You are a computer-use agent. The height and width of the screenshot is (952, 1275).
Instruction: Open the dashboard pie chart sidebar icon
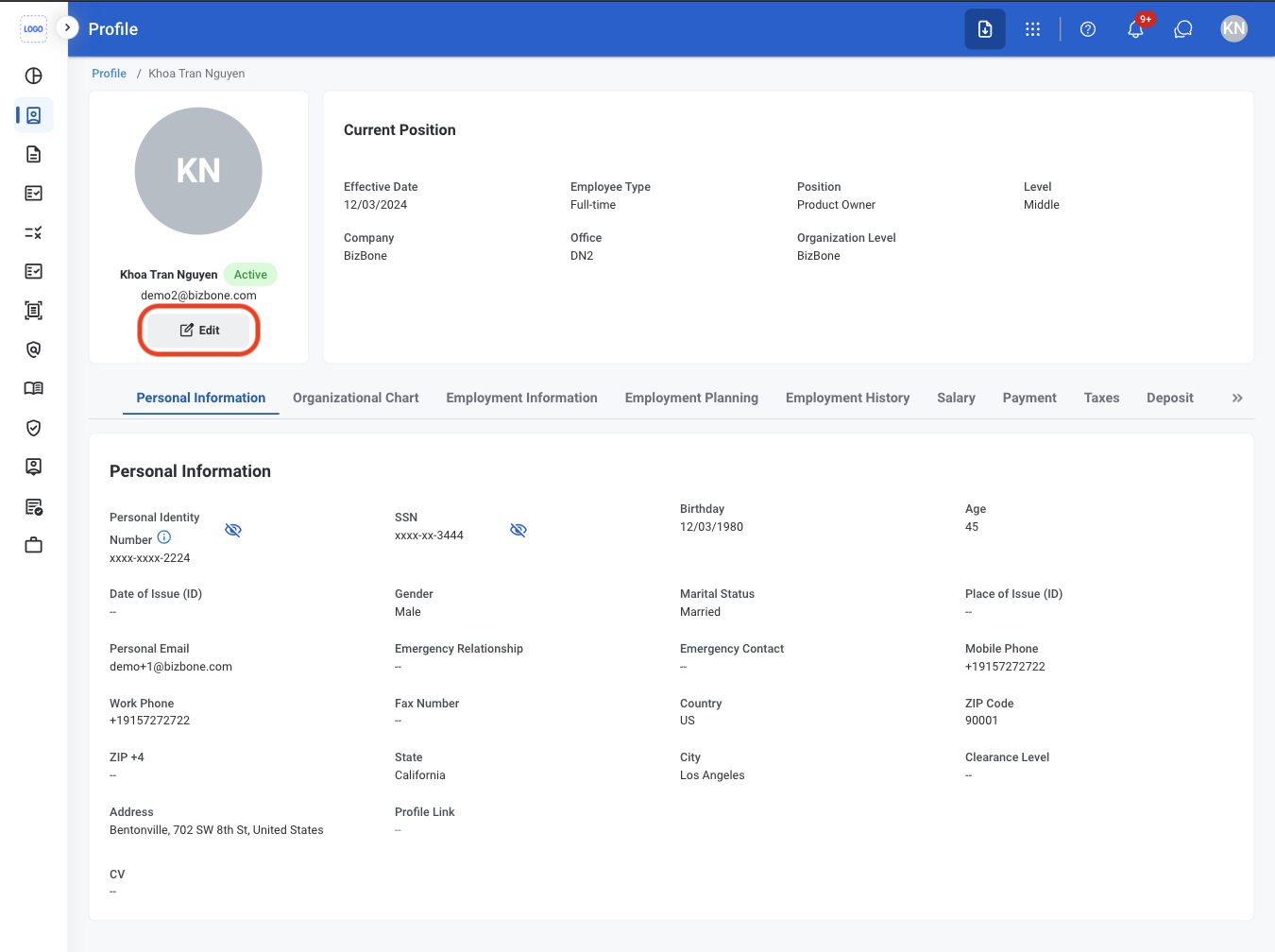[34, 76]
